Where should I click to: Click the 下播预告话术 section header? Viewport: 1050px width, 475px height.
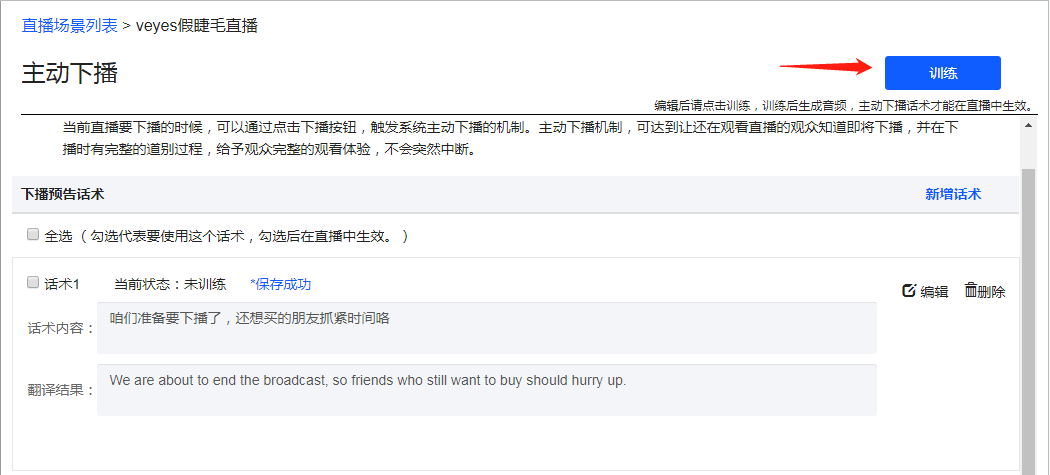click(x=62, y=194)
